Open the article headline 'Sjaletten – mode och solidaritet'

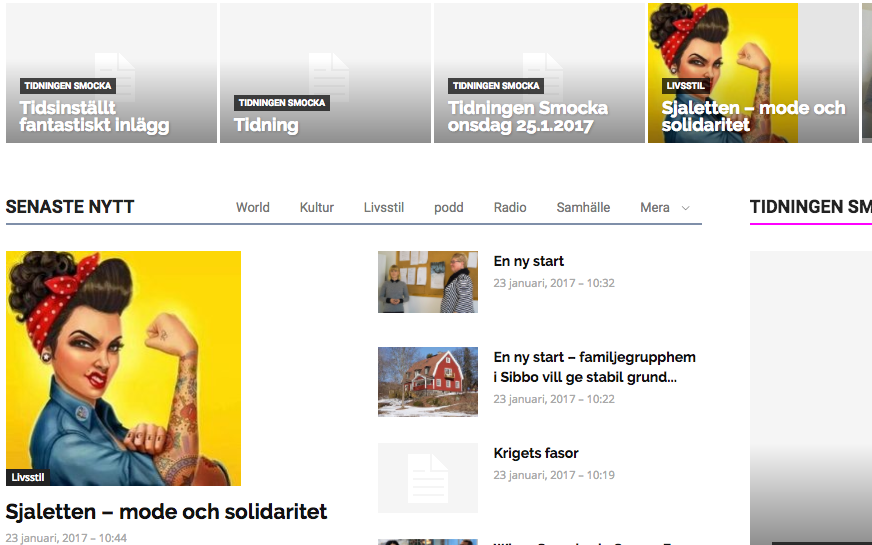click(166, 512)
